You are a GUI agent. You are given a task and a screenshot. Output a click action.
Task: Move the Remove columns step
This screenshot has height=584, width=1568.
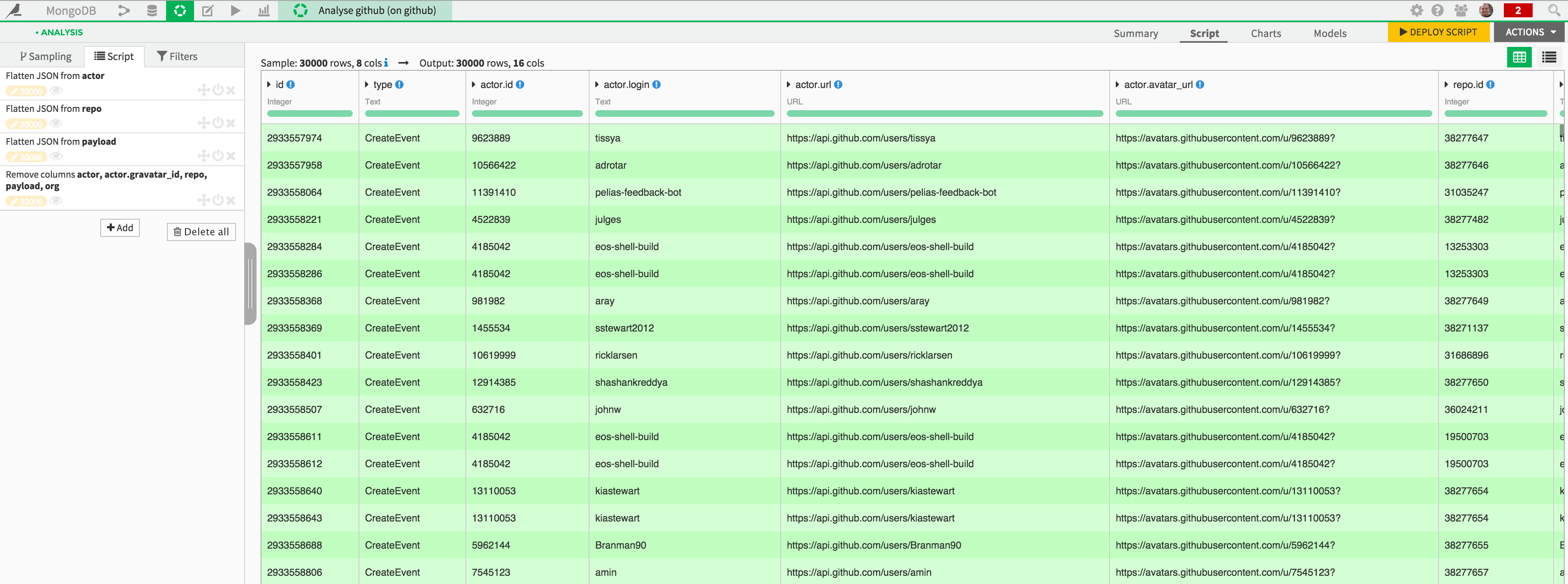pos(204,200)
